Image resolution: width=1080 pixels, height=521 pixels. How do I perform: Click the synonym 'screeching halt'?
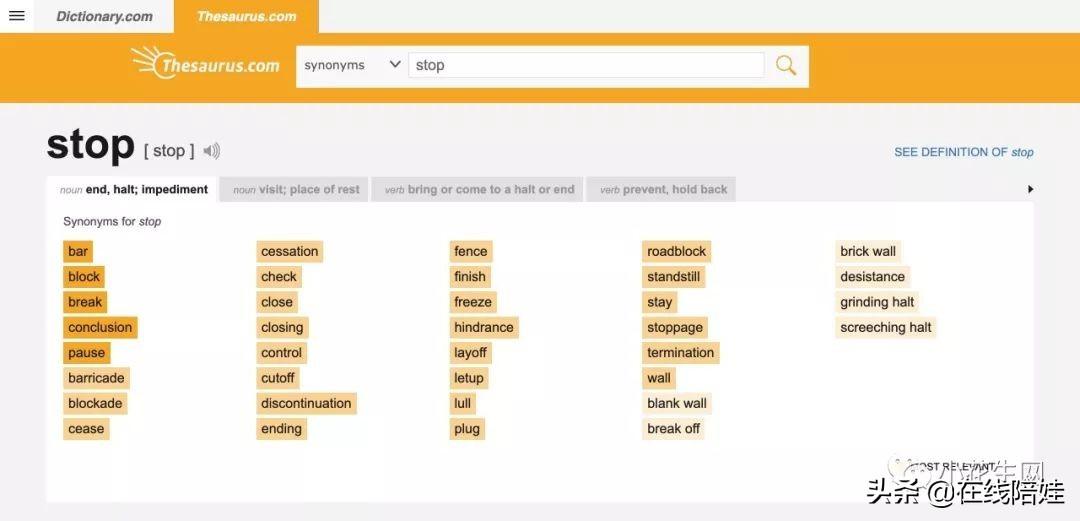pyautogui.click(x=885, y=327)
